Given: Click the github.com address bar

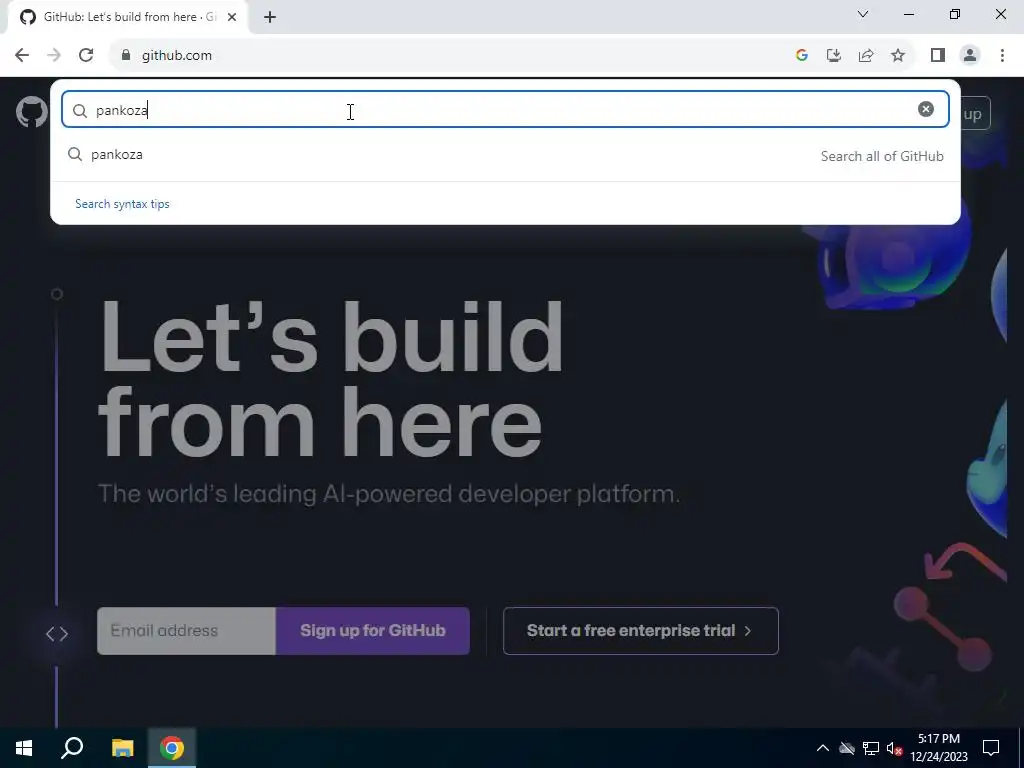Looking at the screenshot, I should pyautogui.click(x=451, y=56).
